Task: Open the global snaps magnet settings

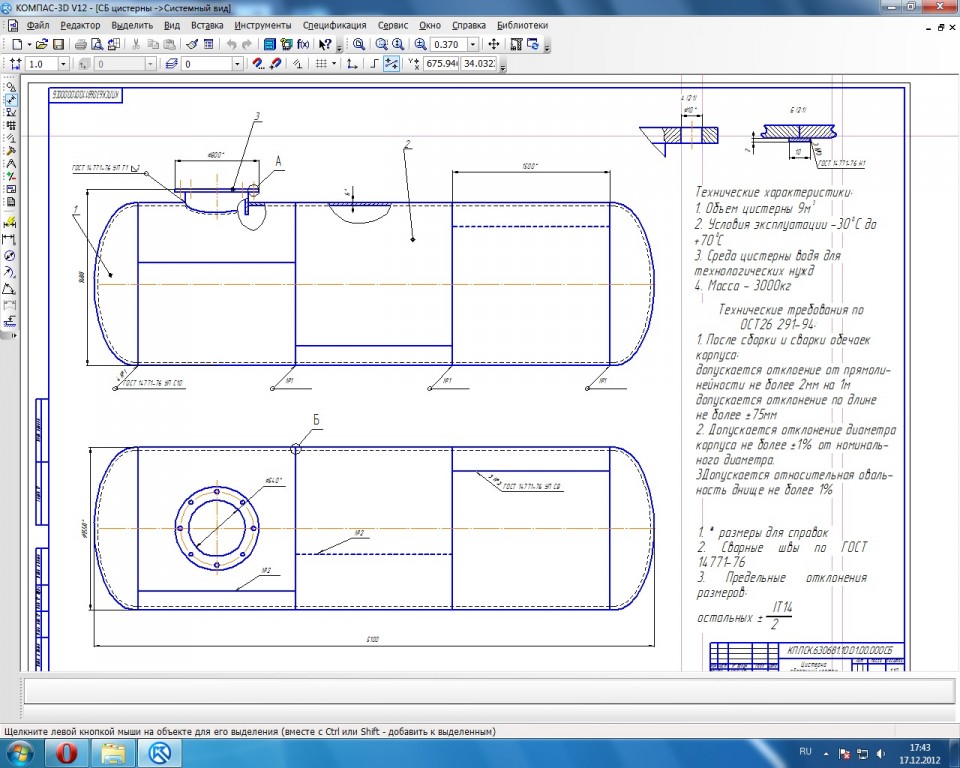Action: (x=258, y=64)
